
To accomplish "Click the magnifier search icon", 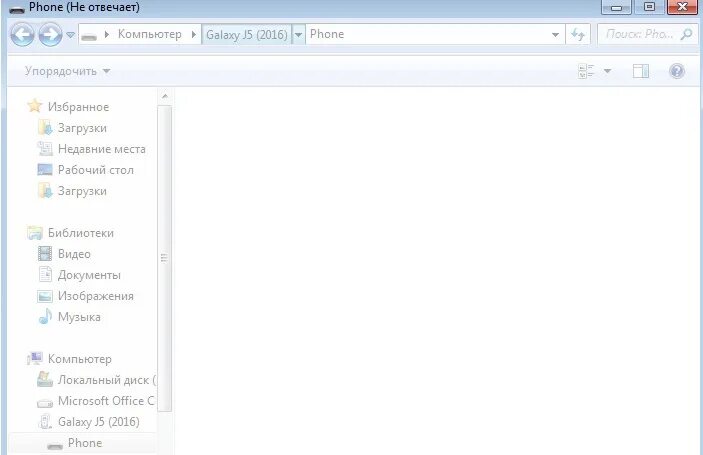I will click(686, 34).
